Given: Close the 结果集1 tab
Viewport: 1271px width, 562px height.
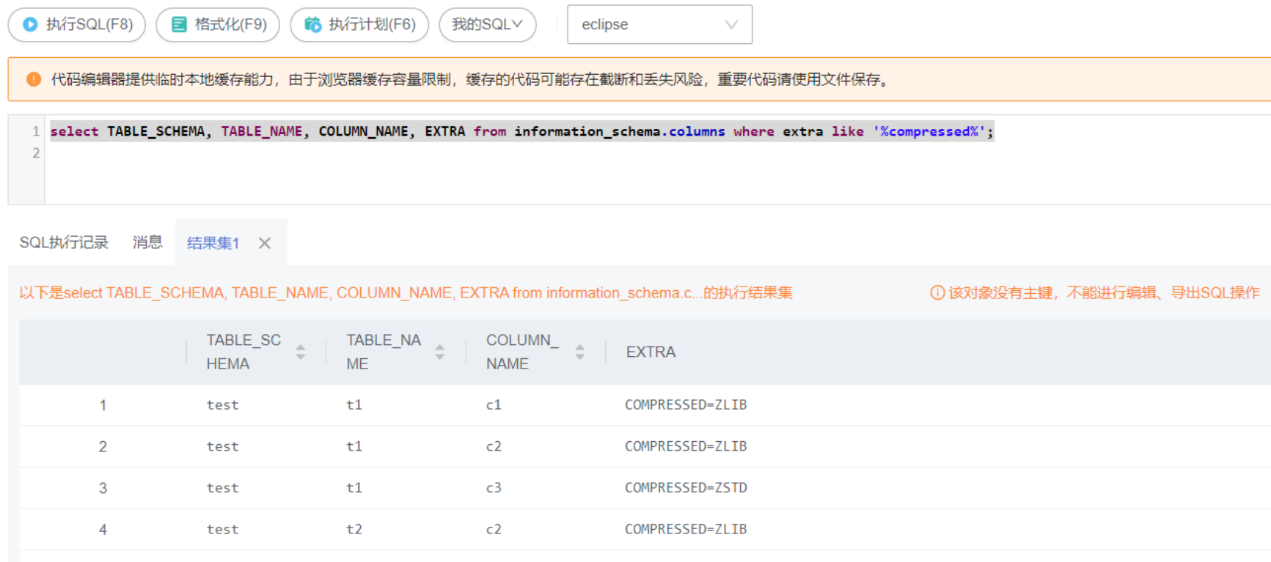Looking at the screenshot, I should coord(265,243).
